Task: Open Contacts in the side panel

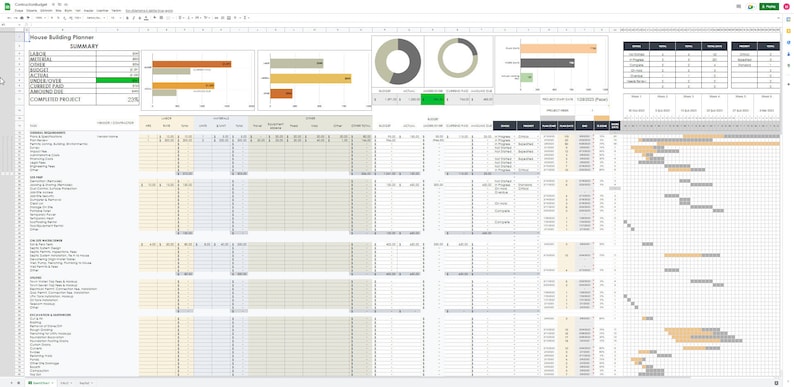Action: (x=788, y=54)
